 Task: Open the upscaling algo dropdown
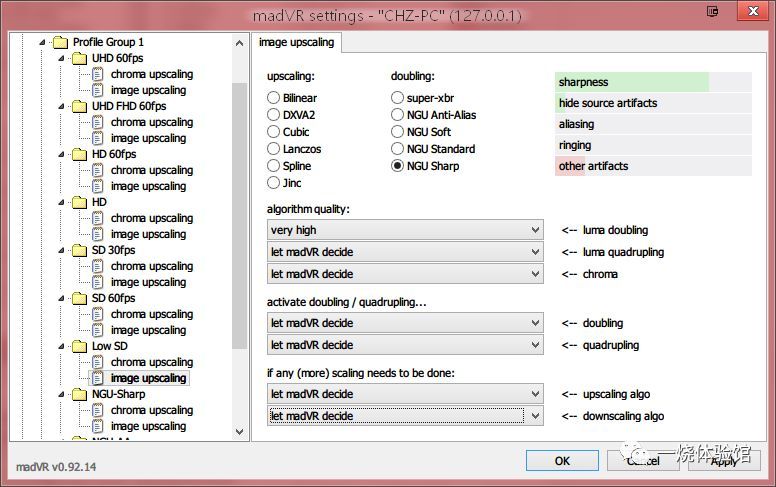(405, 394)
